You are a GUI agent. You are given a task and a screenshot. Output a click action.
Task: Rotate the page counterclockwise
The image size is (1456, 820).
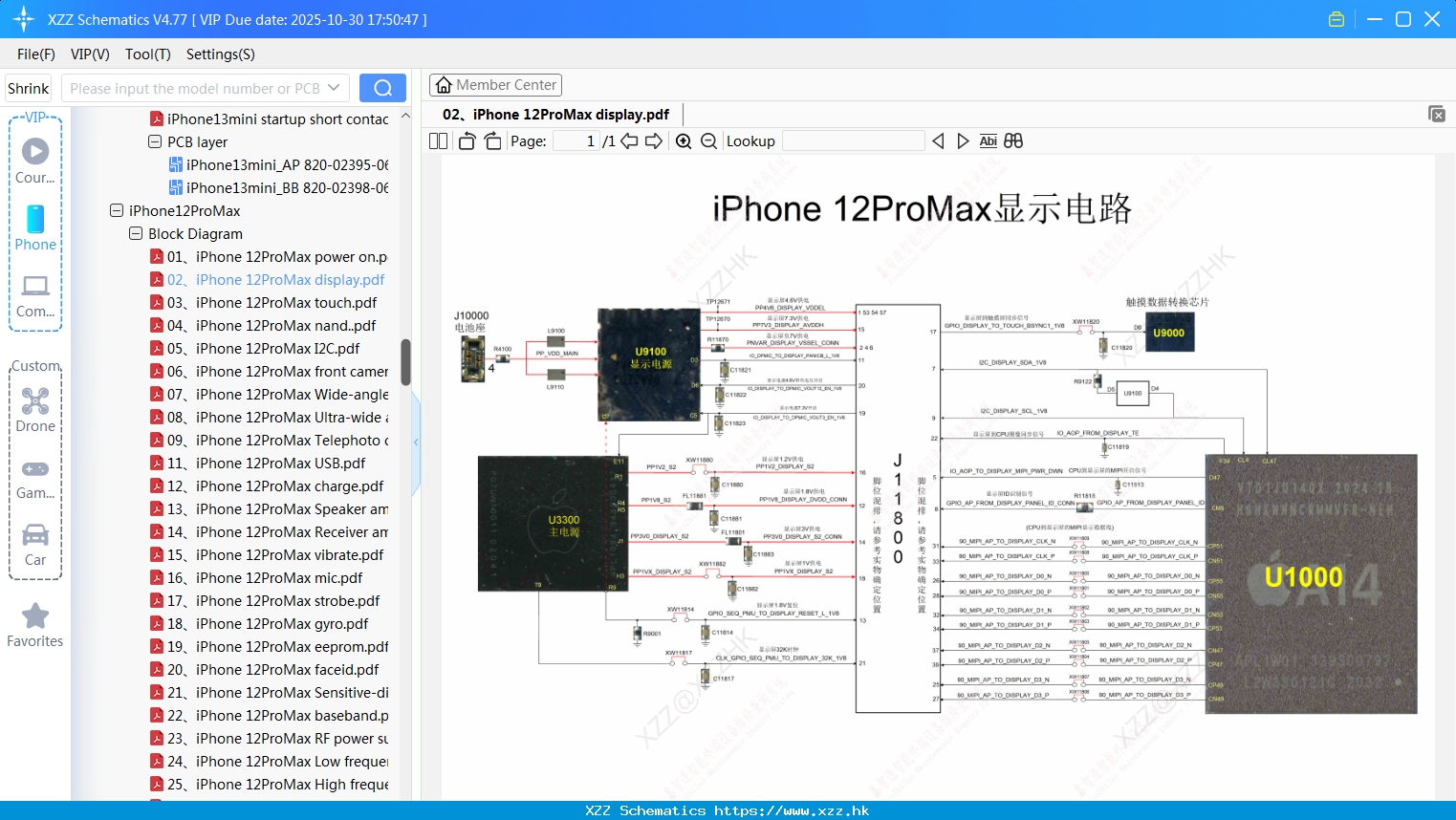click(x=467, y=141)
